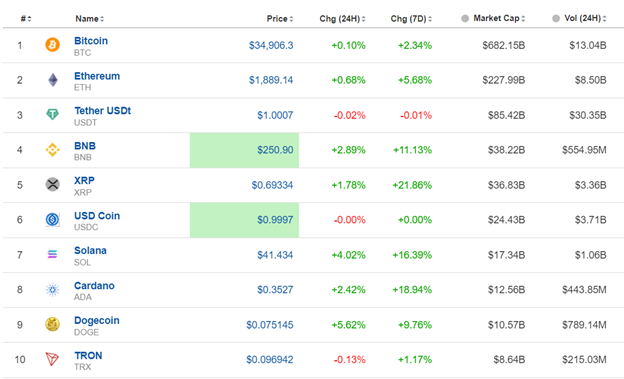Sort by Vol (24H) column header

tap(585, 18)
